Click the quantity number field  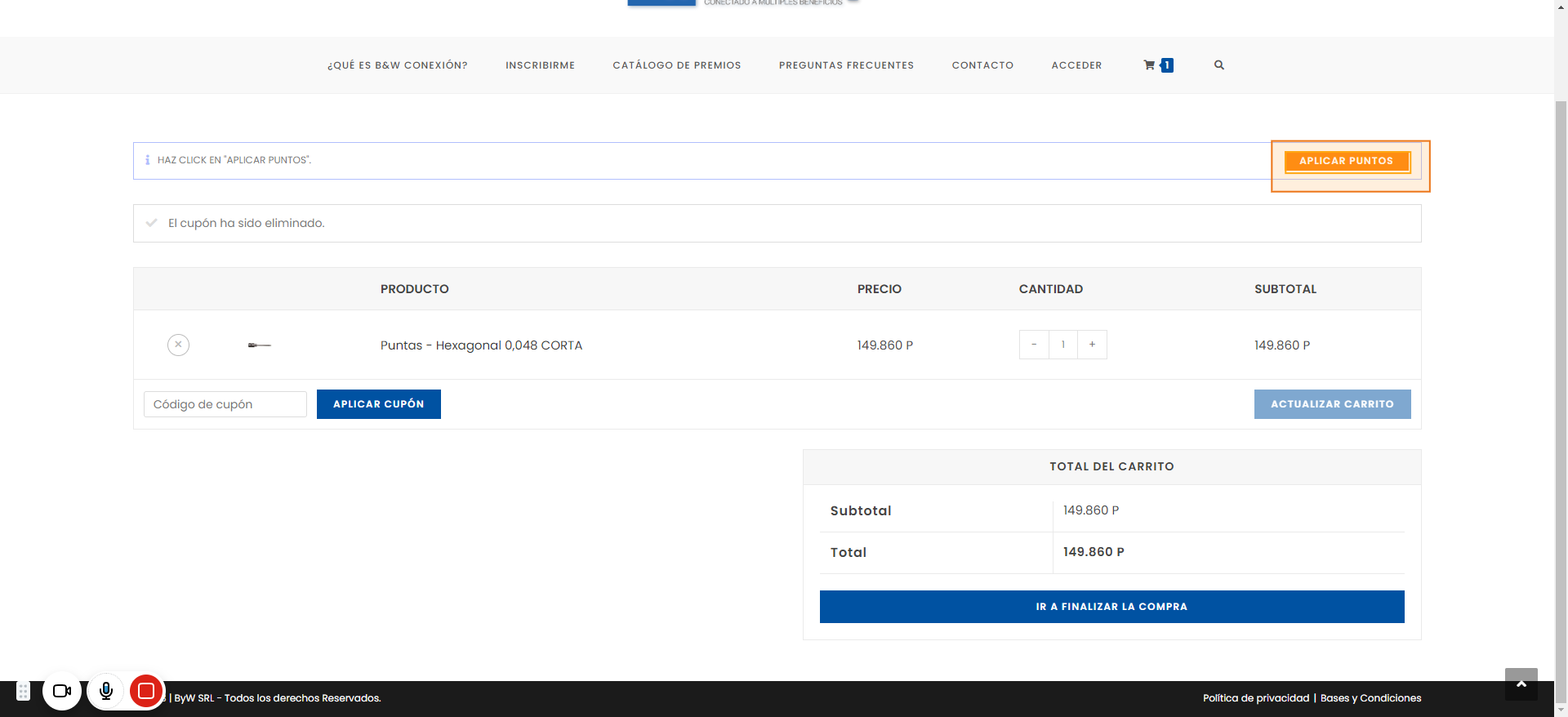click(1062, 345)
